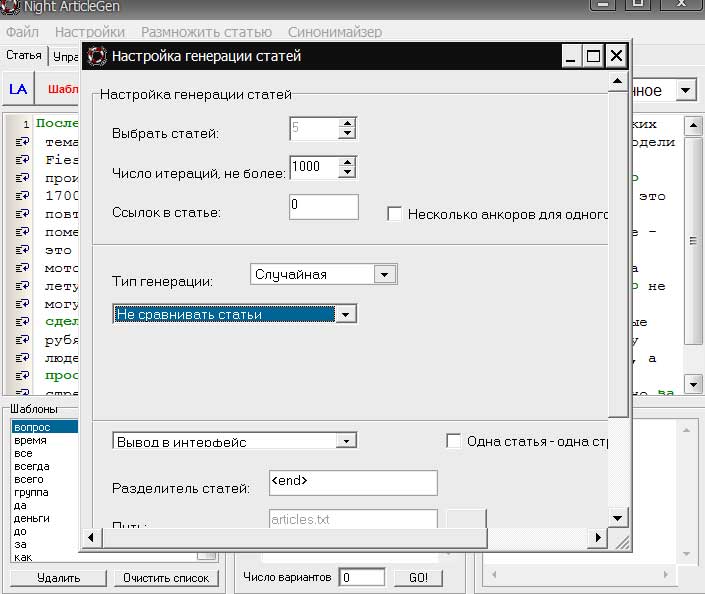Image resolution: width=705 pixels, height=594 pixels.
Task: Open the main window dropdown ending in 'ное'
Action: click(x=686, y=90)
